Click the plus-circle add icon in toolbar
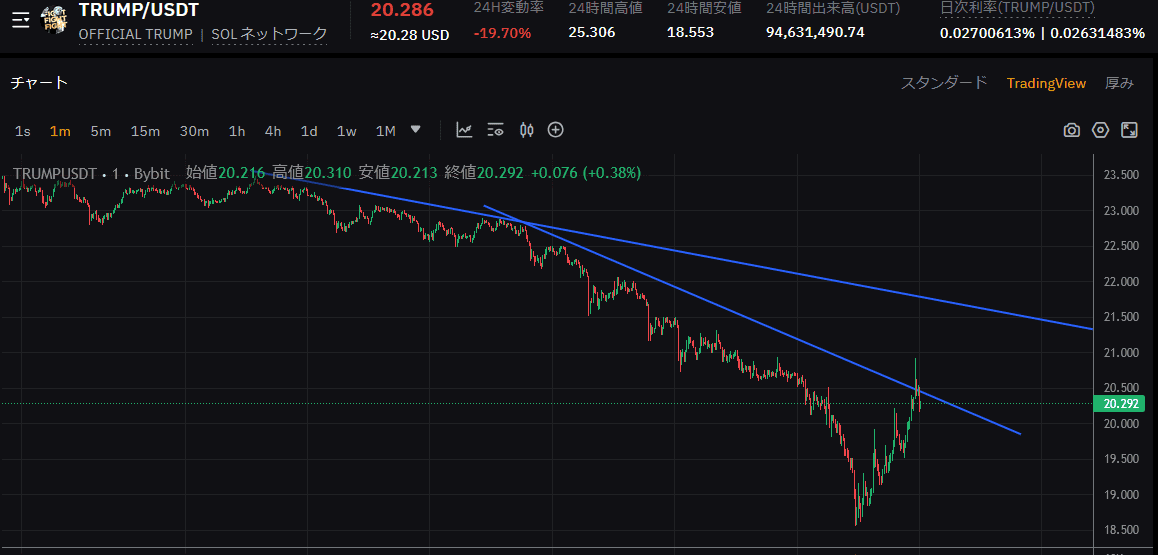The width and height of the screenshot is (1158, 555). point(556,130)
